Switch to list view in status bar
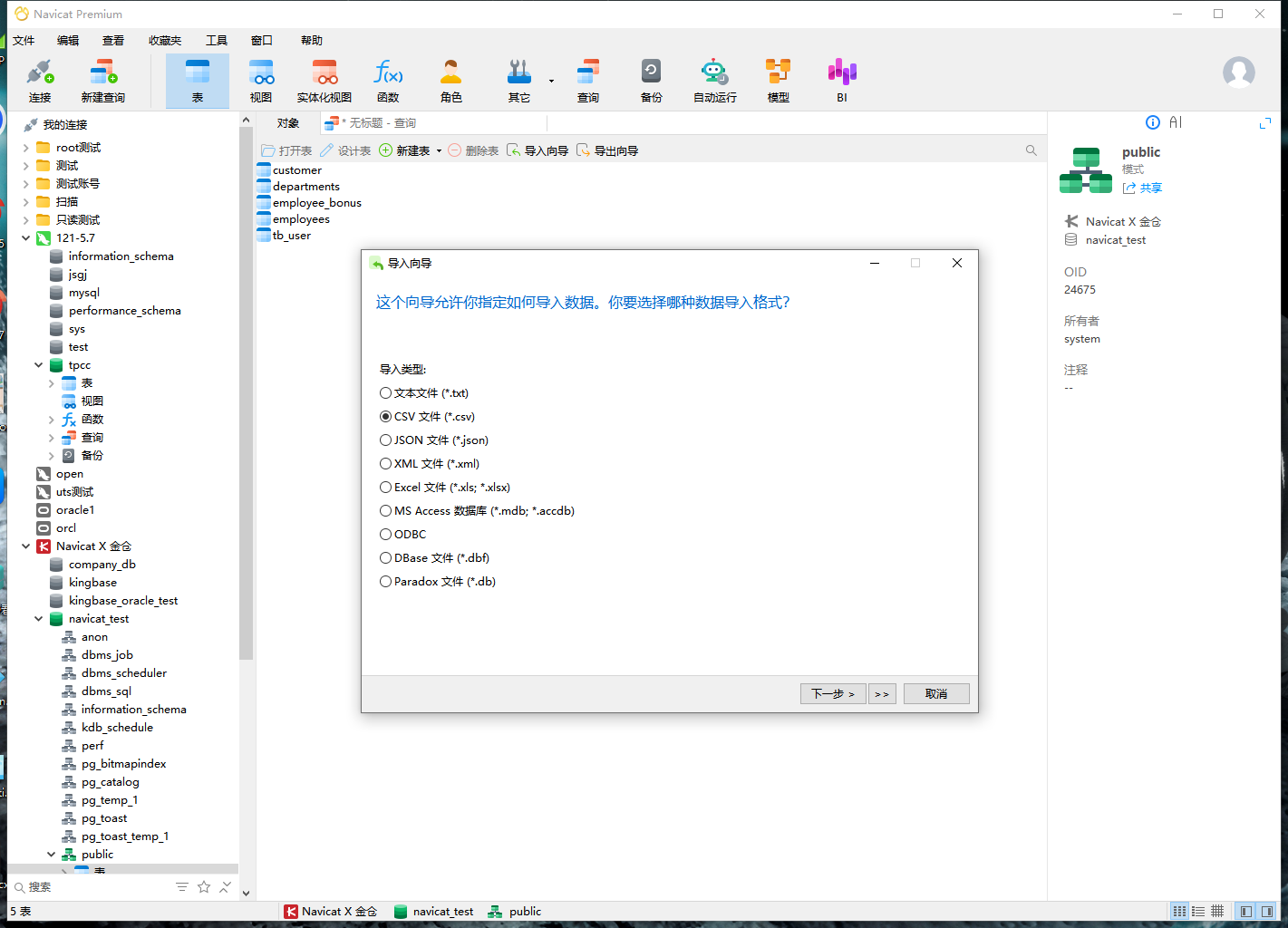 click(x=1198, y=912)
